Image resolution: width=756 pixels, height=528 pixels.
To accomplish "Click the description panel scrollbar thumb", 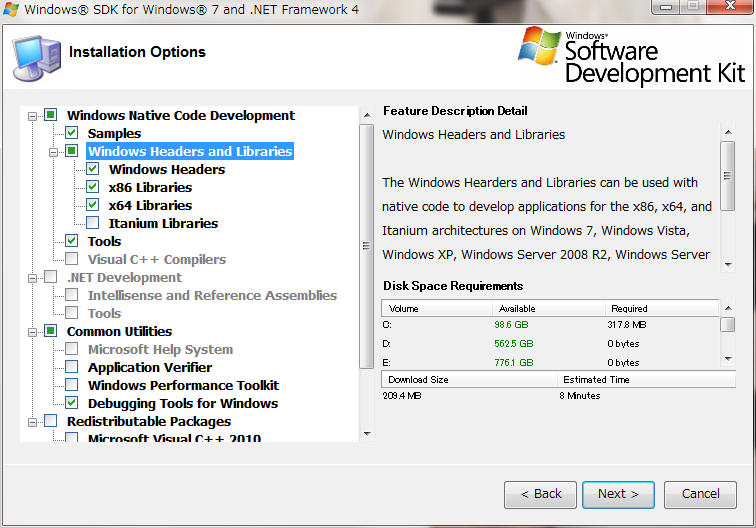I will click(x=728, y=176).
